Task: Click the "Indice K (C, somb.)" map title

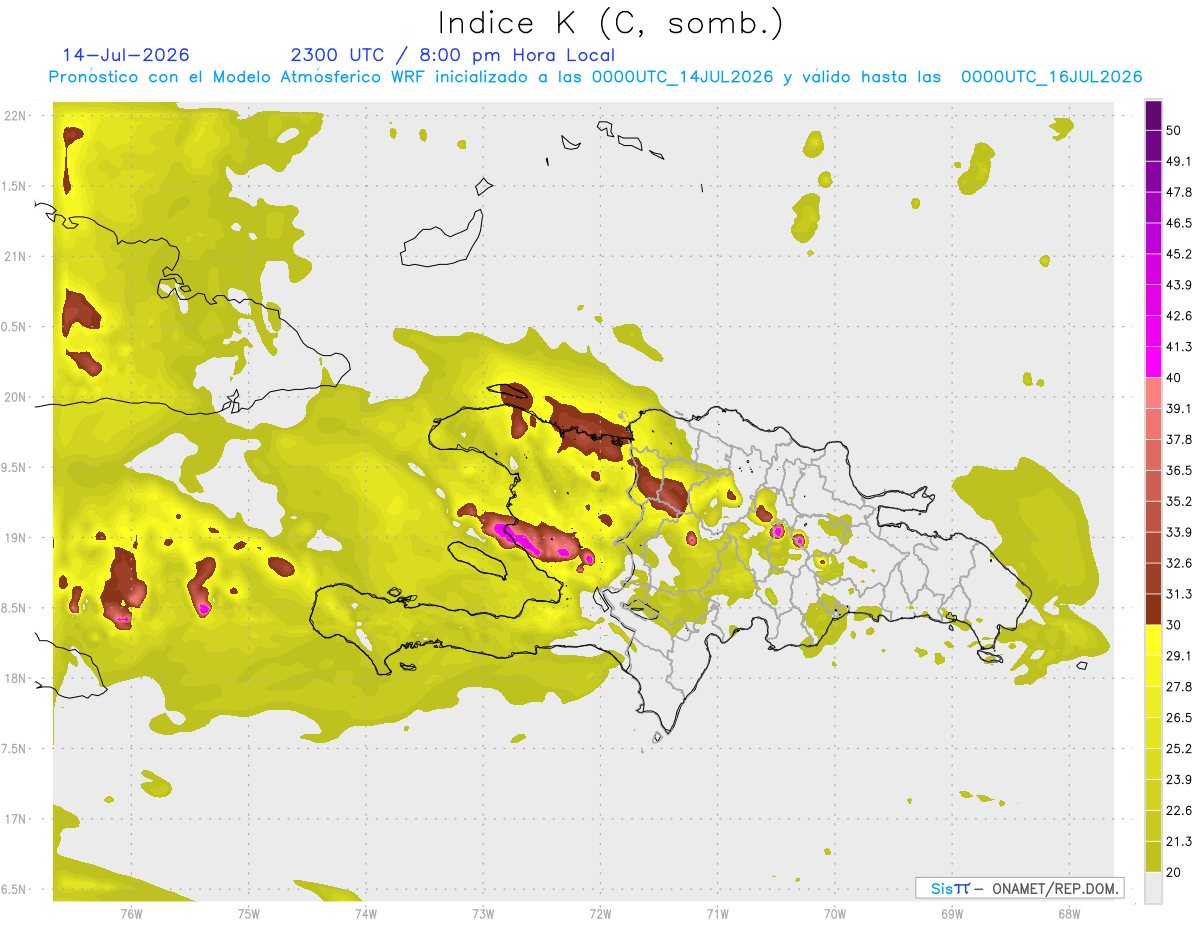Action: 610,23
